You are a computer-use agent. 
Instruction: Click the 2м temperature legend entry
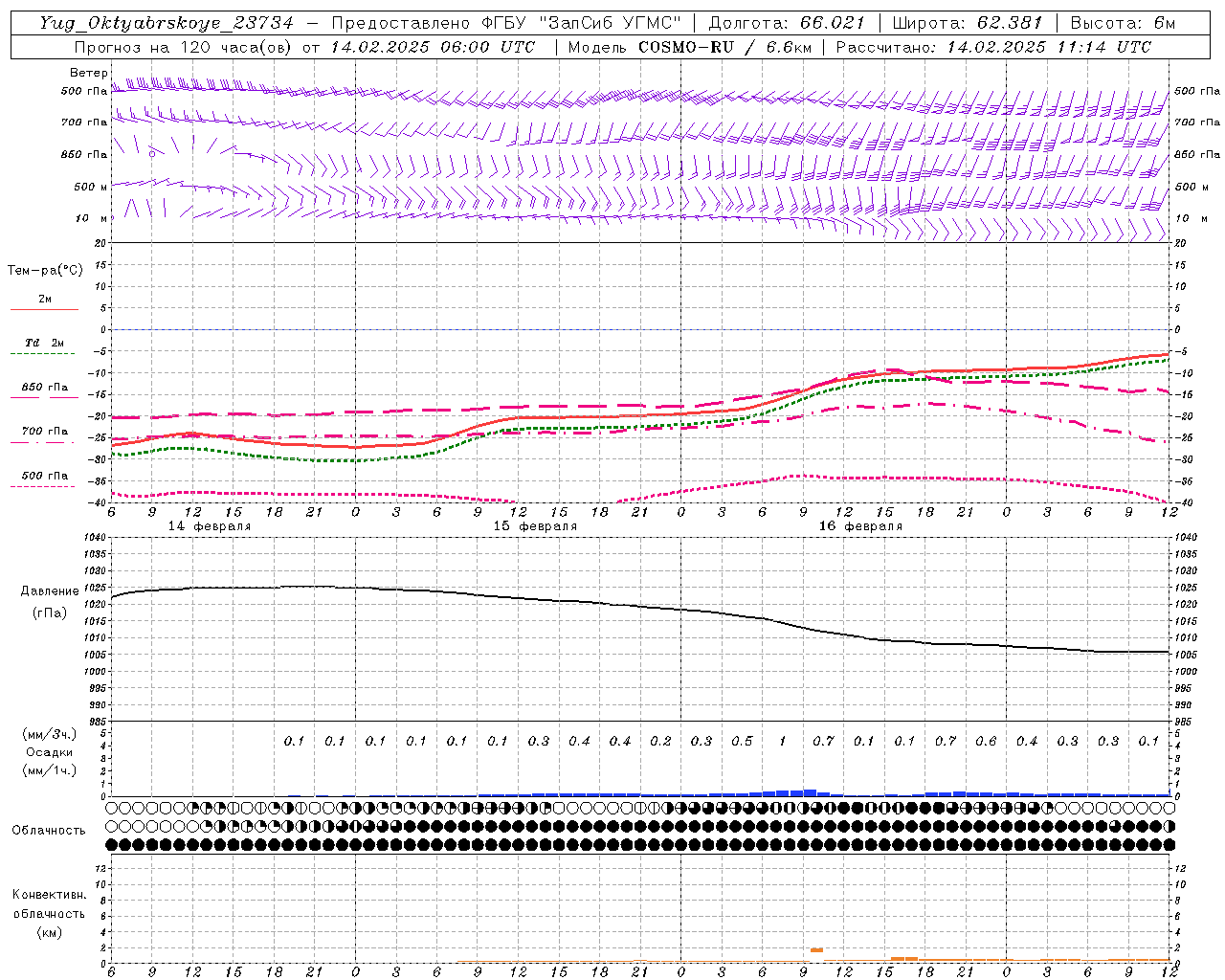coord(45,300)
